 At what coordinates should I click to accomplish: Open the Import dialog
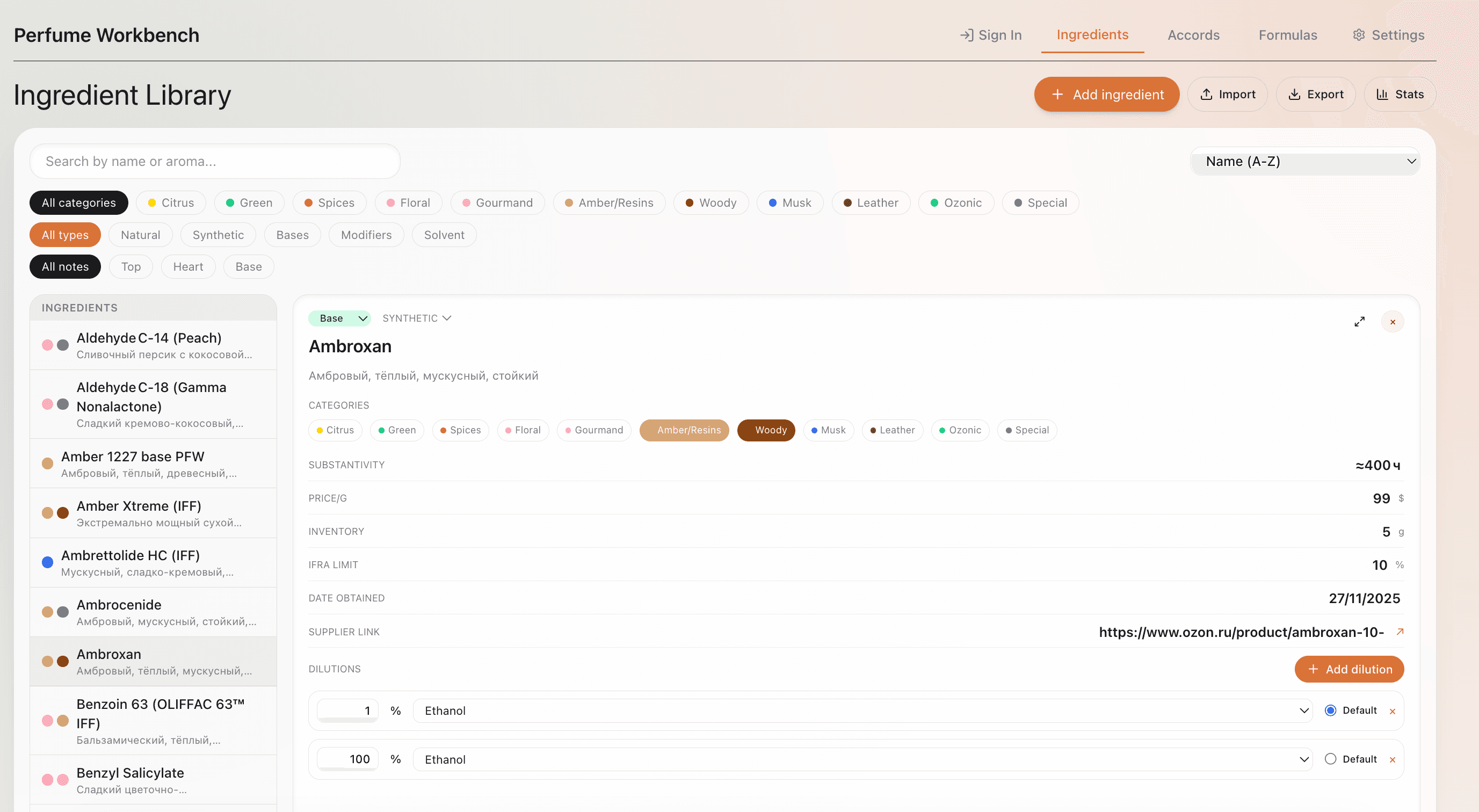pyautogui.click(x=1228, y=93)
